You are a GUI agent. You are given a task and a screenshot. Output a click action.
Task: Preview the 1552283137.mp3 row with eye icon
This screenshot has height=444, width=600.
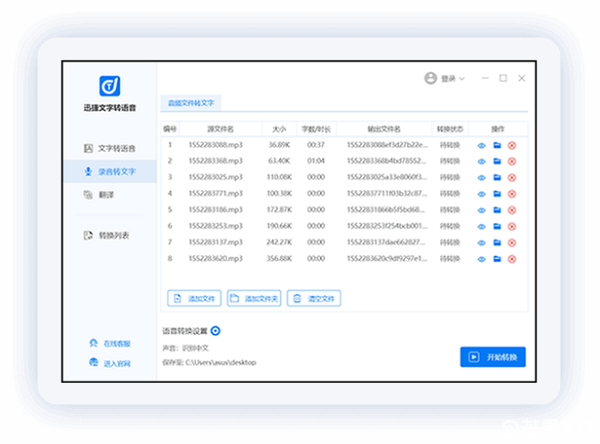coord(481,243)
